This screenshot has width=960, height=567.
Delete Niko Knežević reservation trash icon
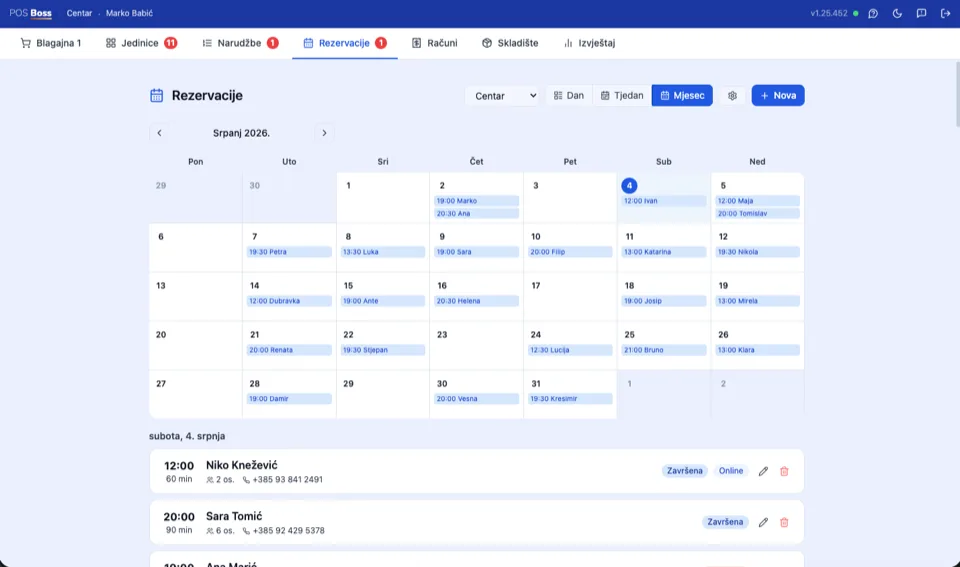784,471
